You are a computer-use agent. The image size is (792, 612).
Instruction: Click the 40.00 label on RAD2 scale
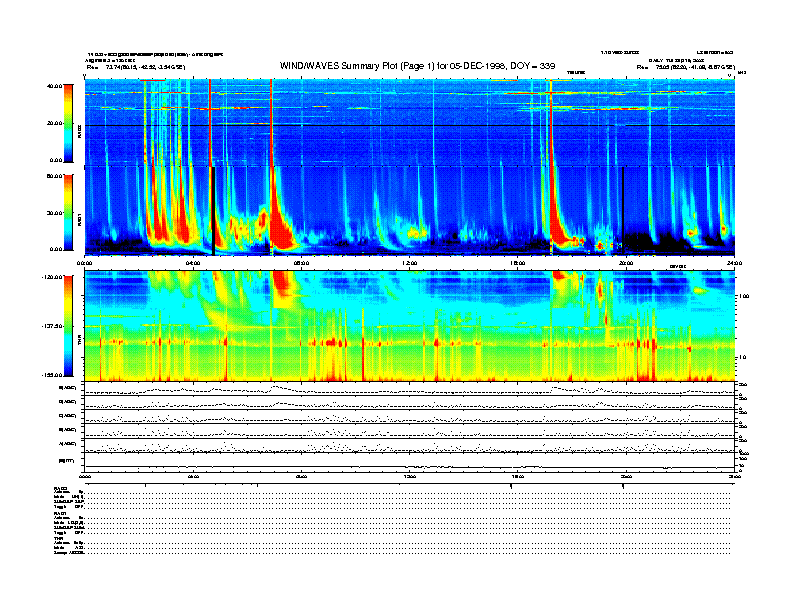tap(55, 86)
